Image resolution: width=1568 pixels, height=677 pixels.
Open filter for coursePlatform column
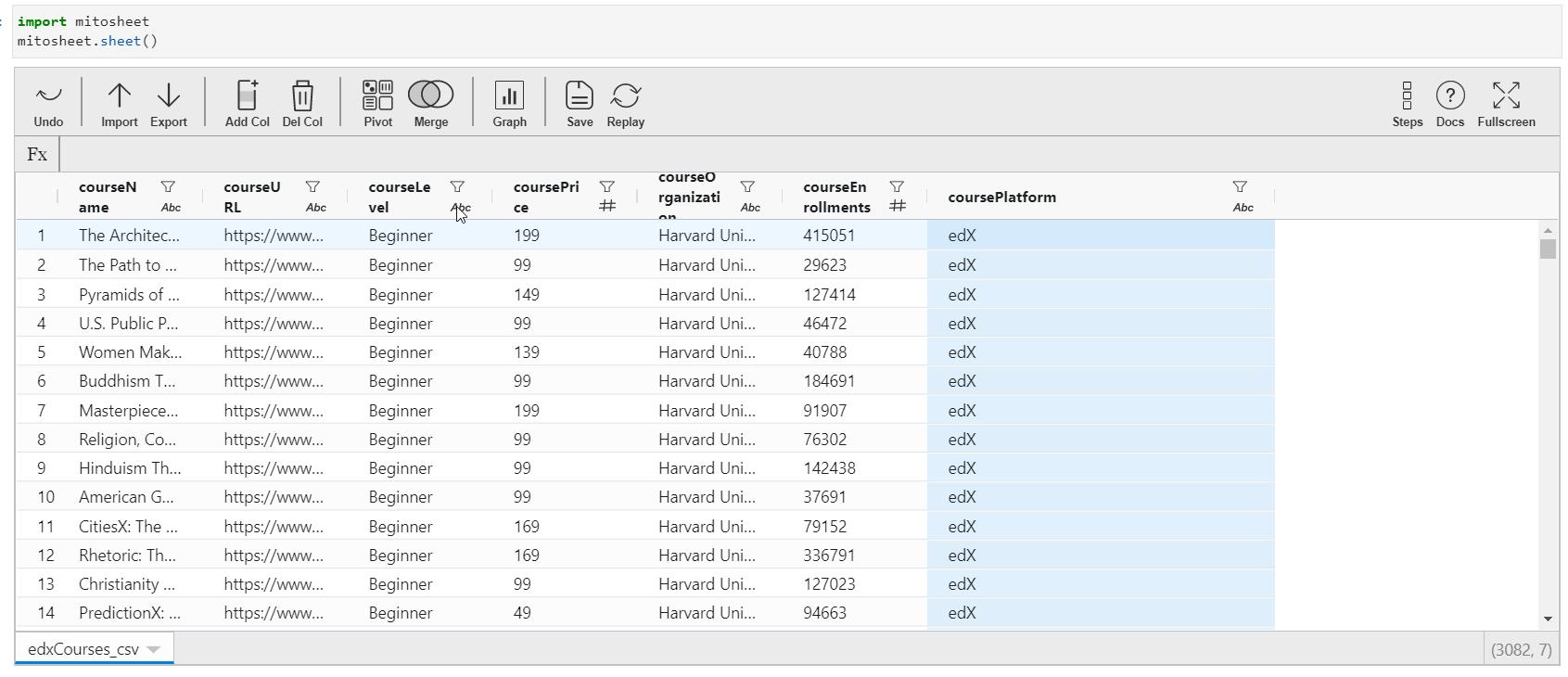tap(1240, 187)
